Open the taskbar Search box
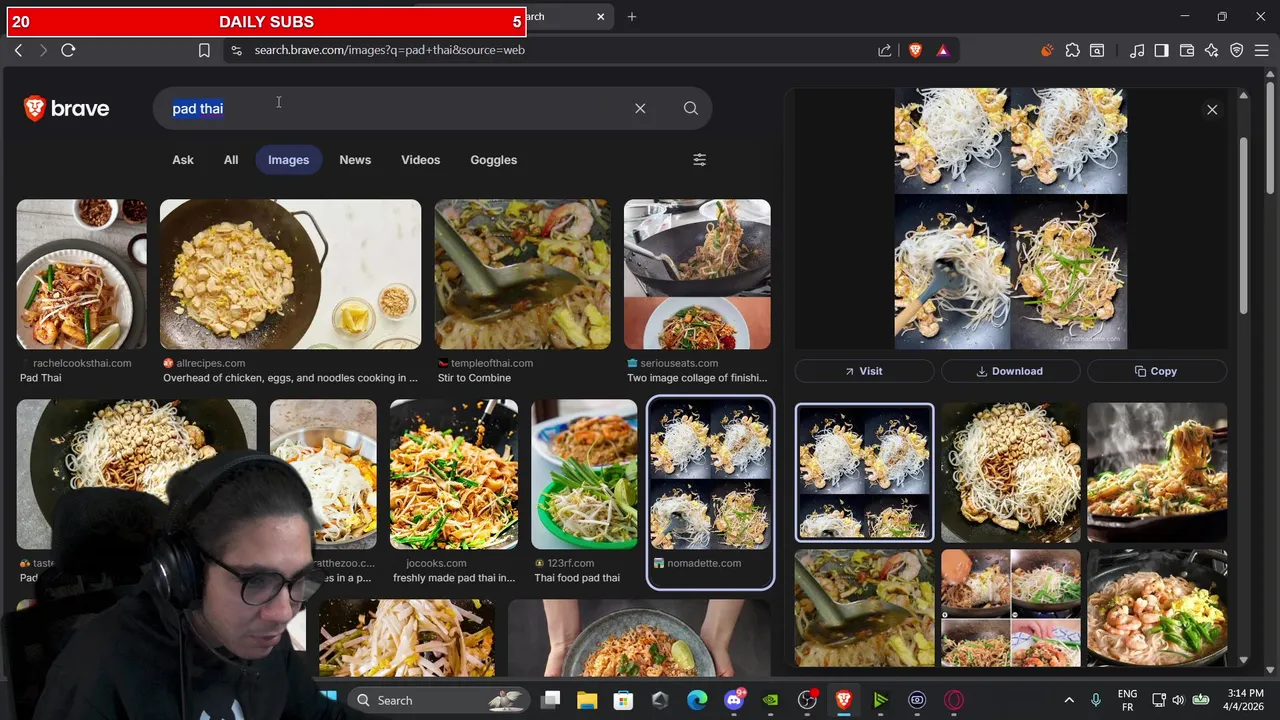The height and width of the screenshot is (720, 1280). coord(438,700)
